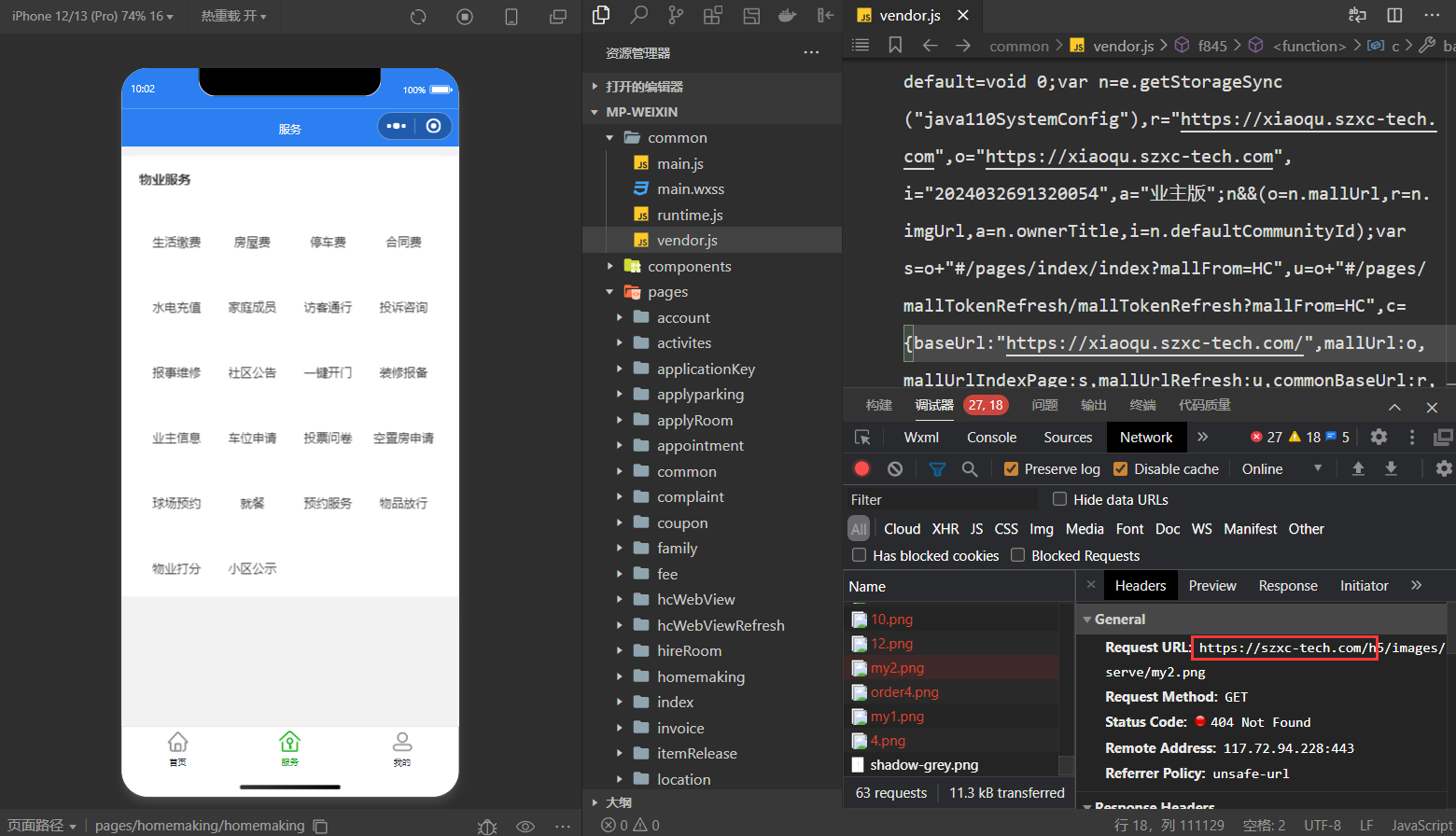1456x836 pixels.
Task: Tap 一键开门 in simulator
Action: (328, 372)
